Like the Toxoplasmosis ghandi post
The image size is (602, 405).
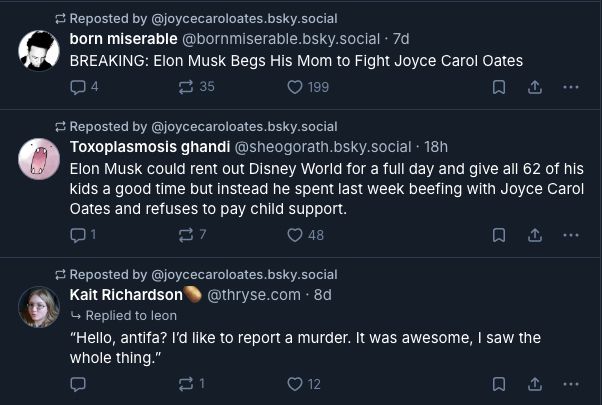tap(295, 235)
